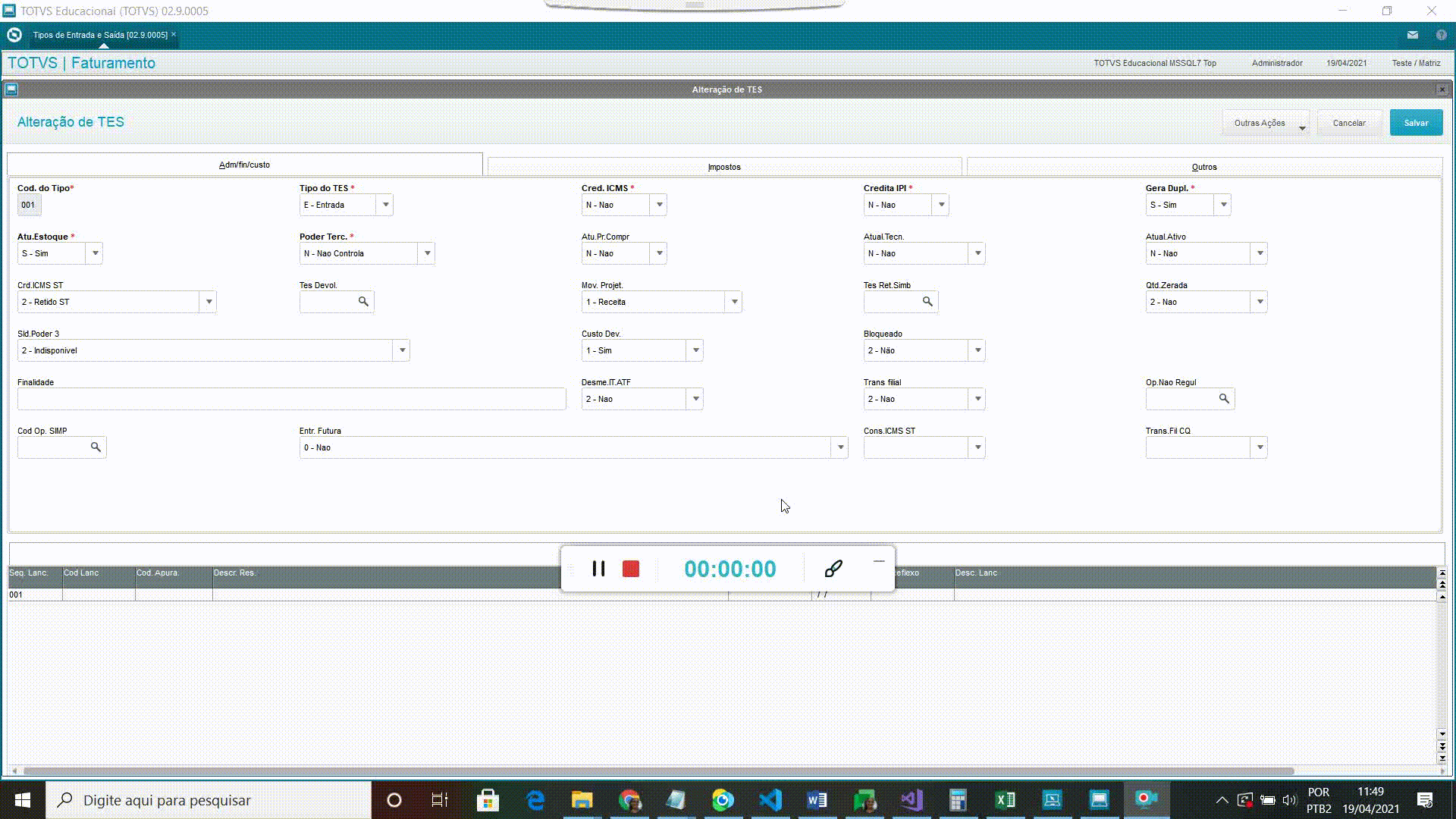Expand the Entr. Futura dropdown
Viewport: 1456px width, 819px height.
(840, 447)
